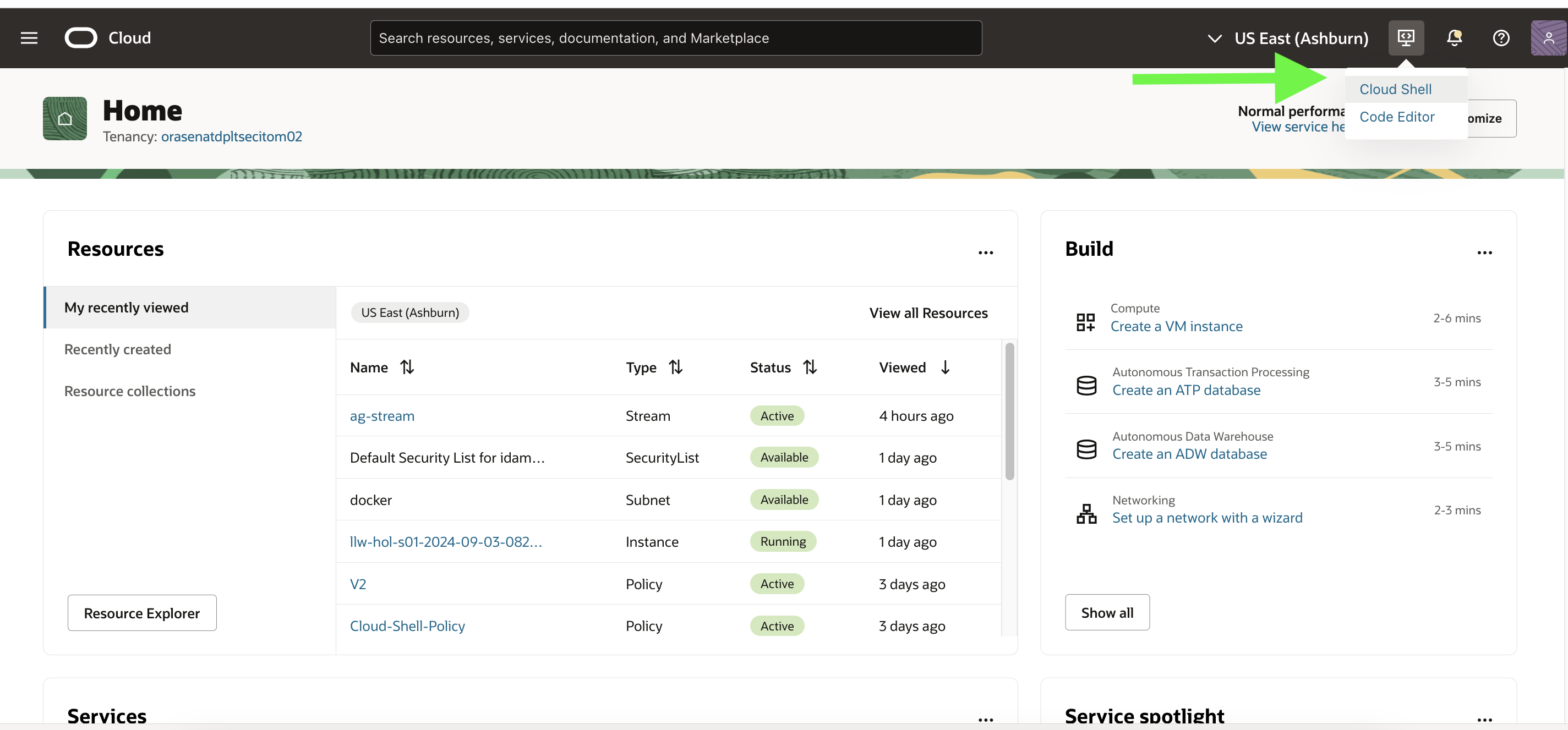Select Code Editor from the menu
The image size is (1568, 730).
(1396, 117)
